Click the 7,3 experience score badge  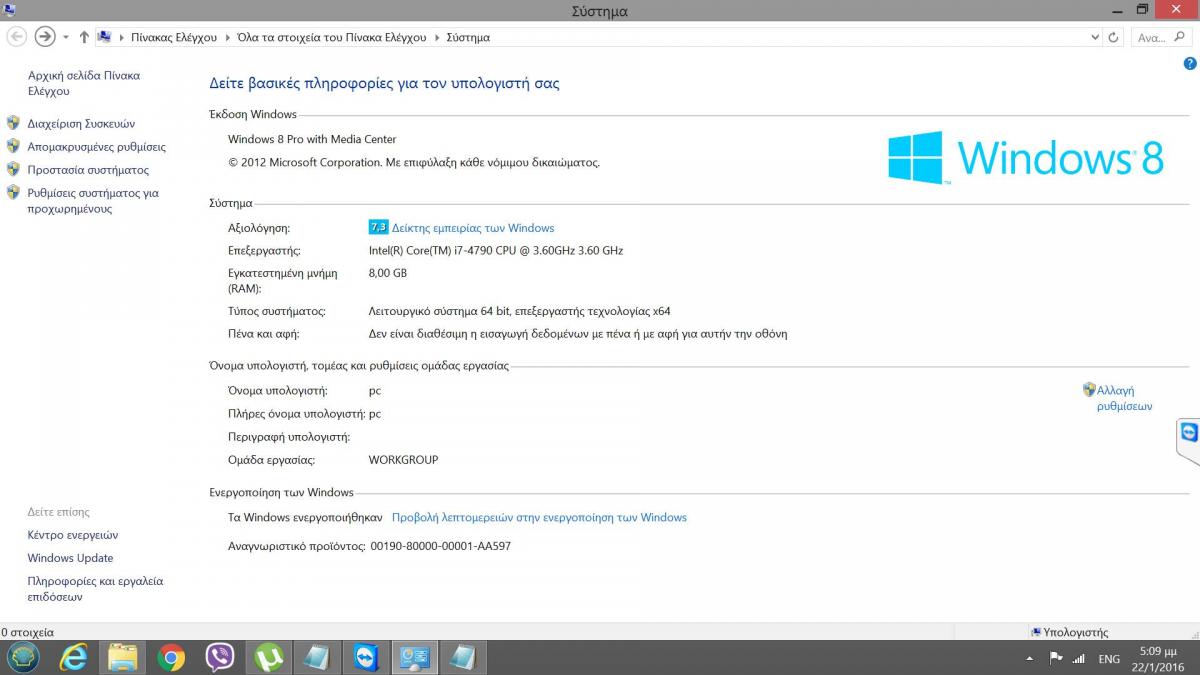378,227
